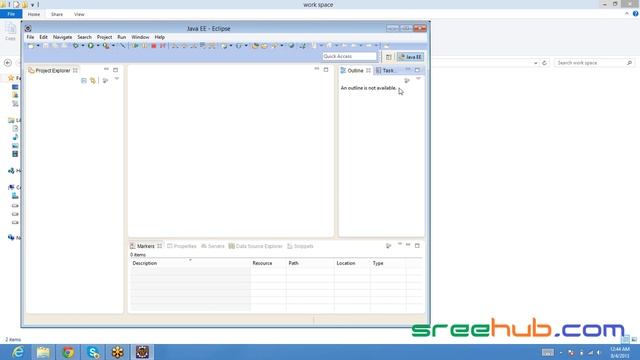
Task: Click Collapse All in Project Explorer
Action: [x=84, y=80]
